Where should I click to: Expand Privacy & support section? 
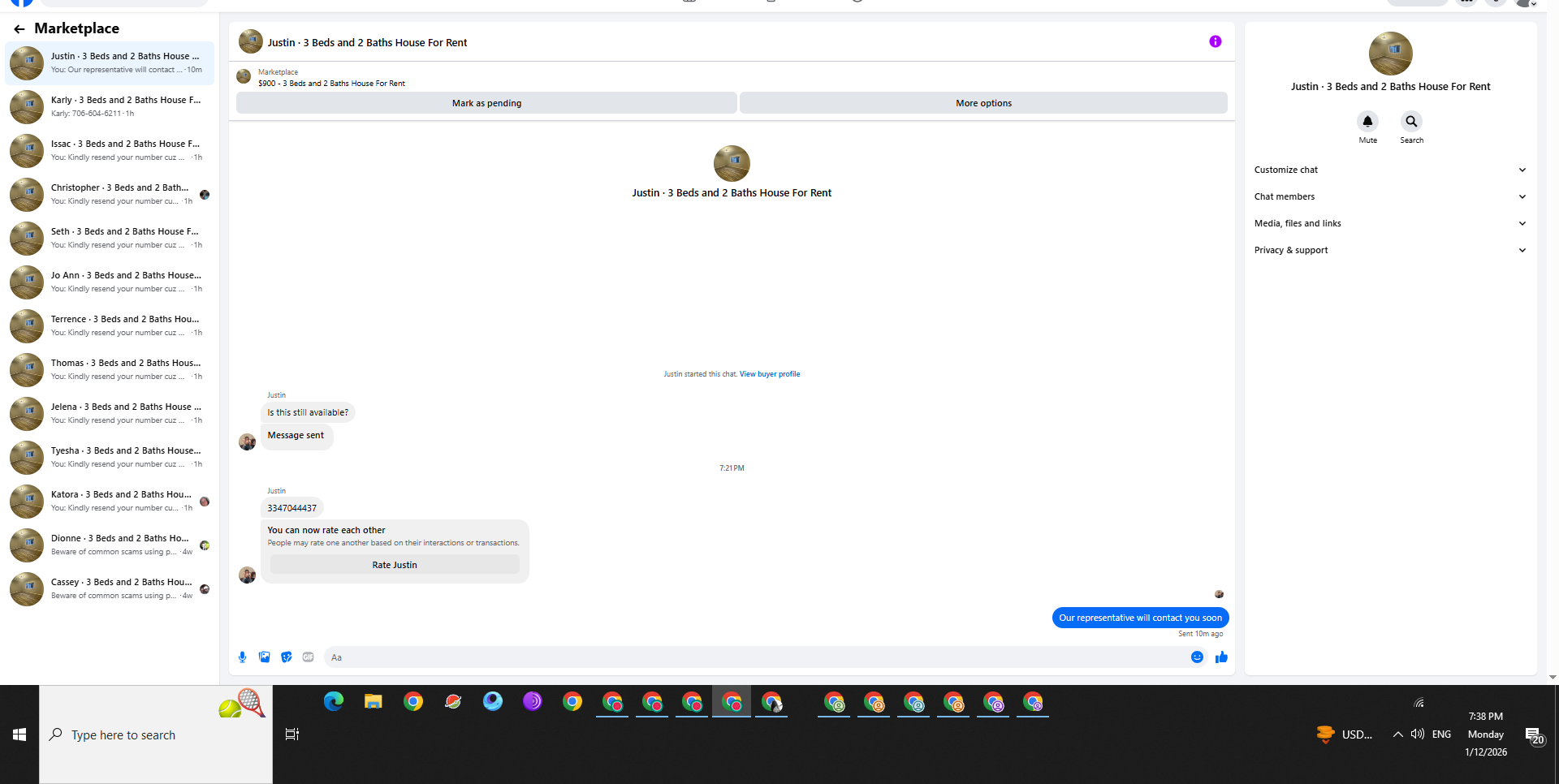coord(1390,250)
